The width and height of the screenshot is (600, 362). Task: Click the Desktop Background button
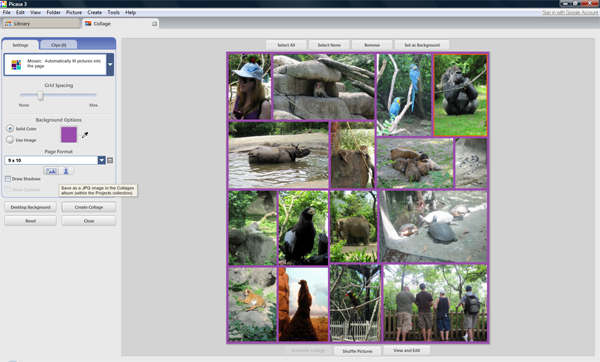pyautogui.click(x=31, y=207)
